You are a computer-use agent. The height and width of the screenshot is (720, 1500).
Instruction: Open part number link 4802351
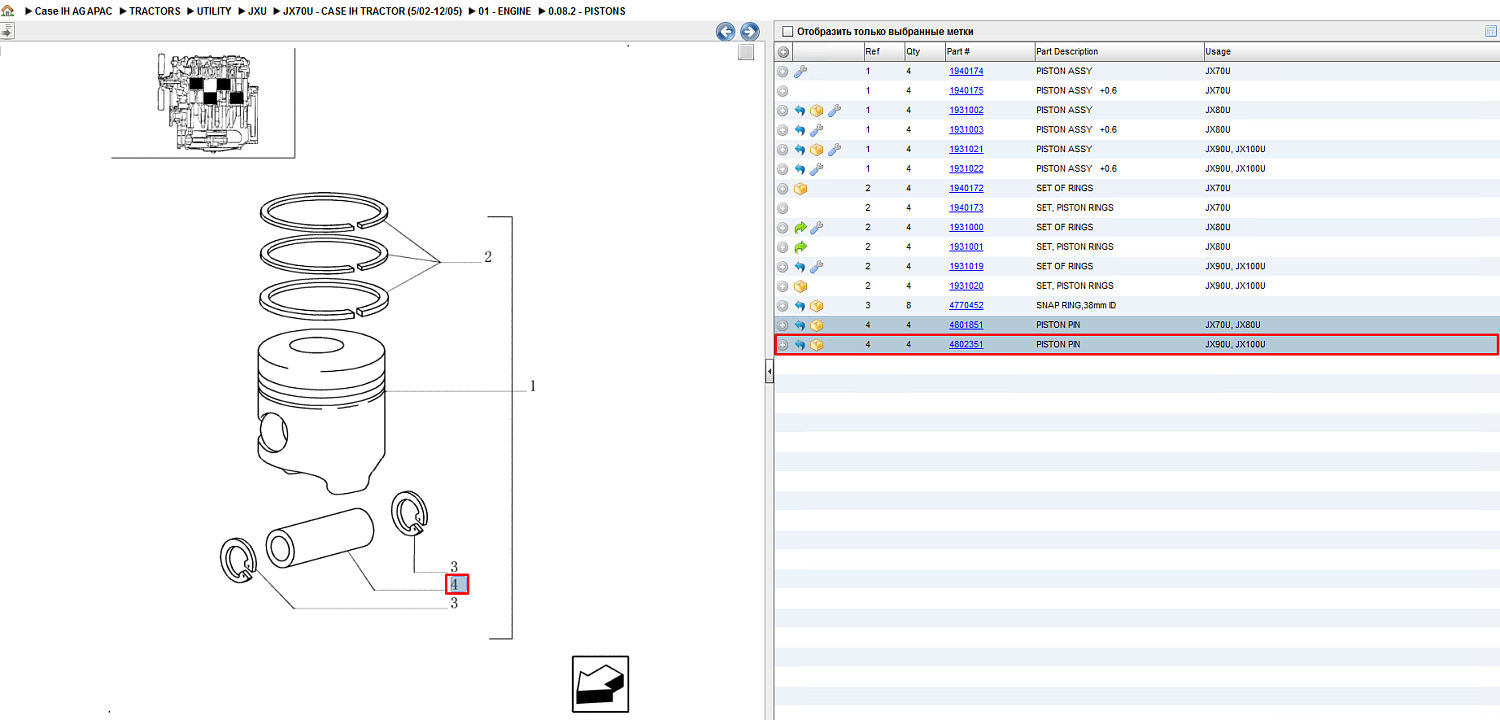coord(966,345)
